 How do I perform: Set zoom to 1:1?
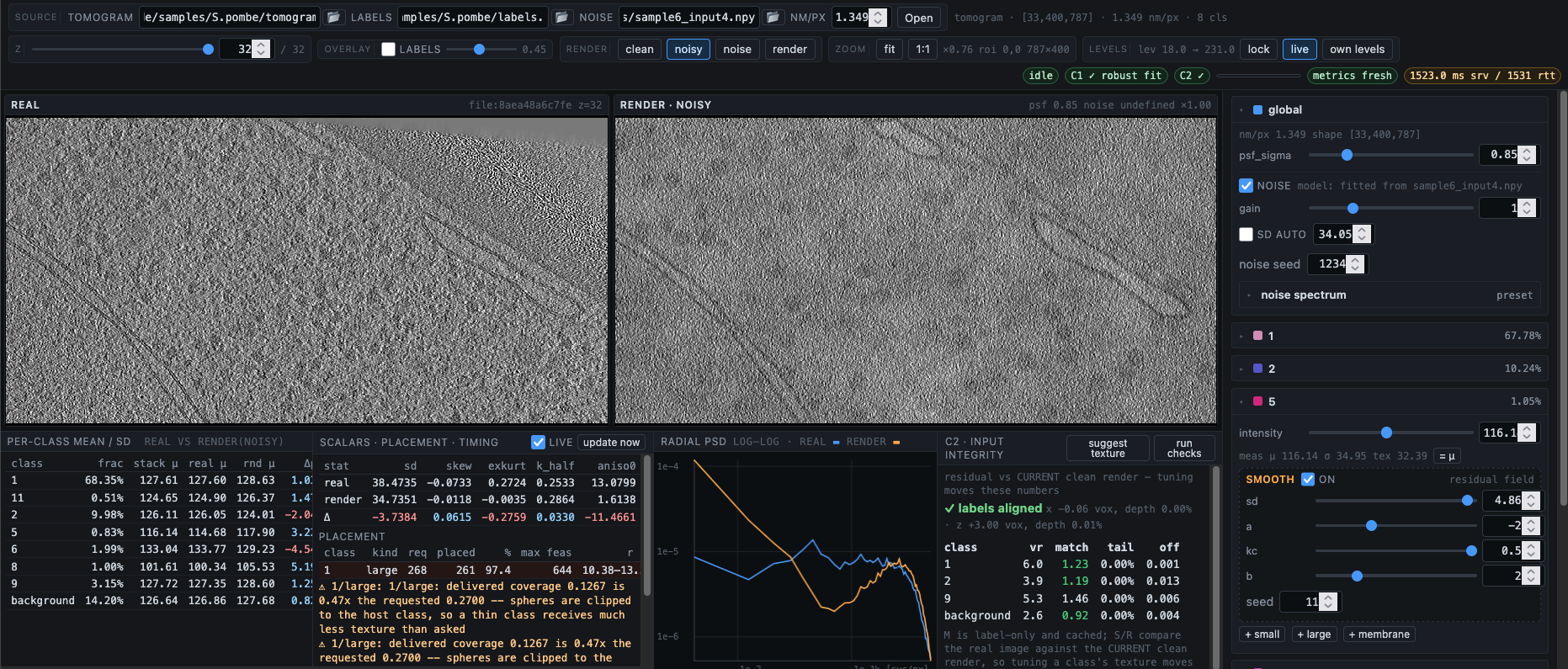(923, 49)
